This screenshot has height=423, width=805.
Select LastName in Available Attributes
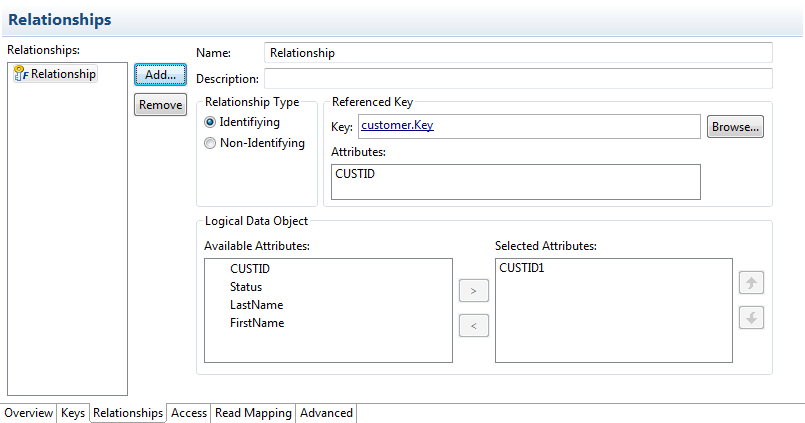click(x=257, y=305)
